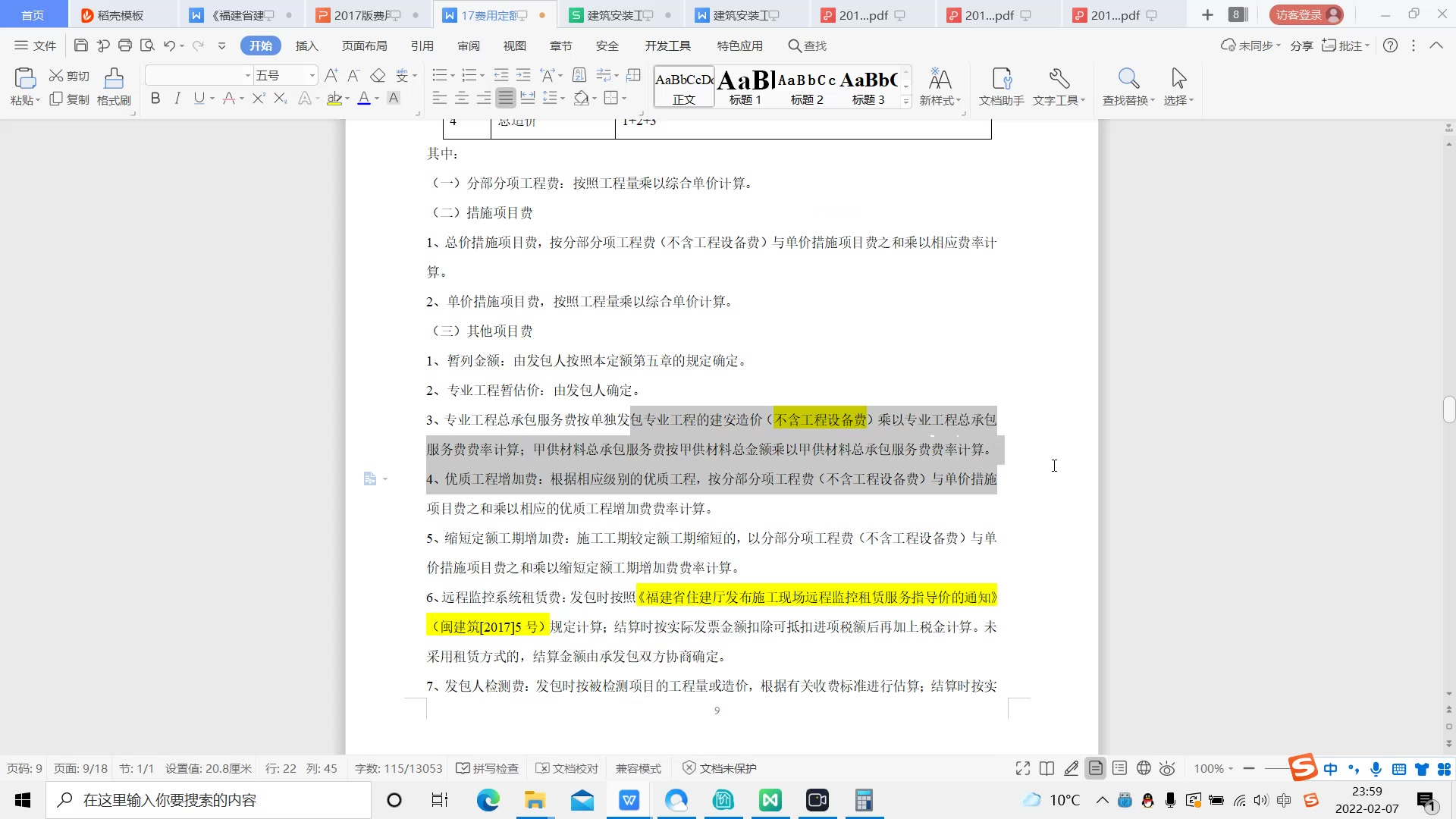Viewport: 1456px width, 819px height.
Task: Click the 查找 search box in ribbon
Action: click(808, 45)
